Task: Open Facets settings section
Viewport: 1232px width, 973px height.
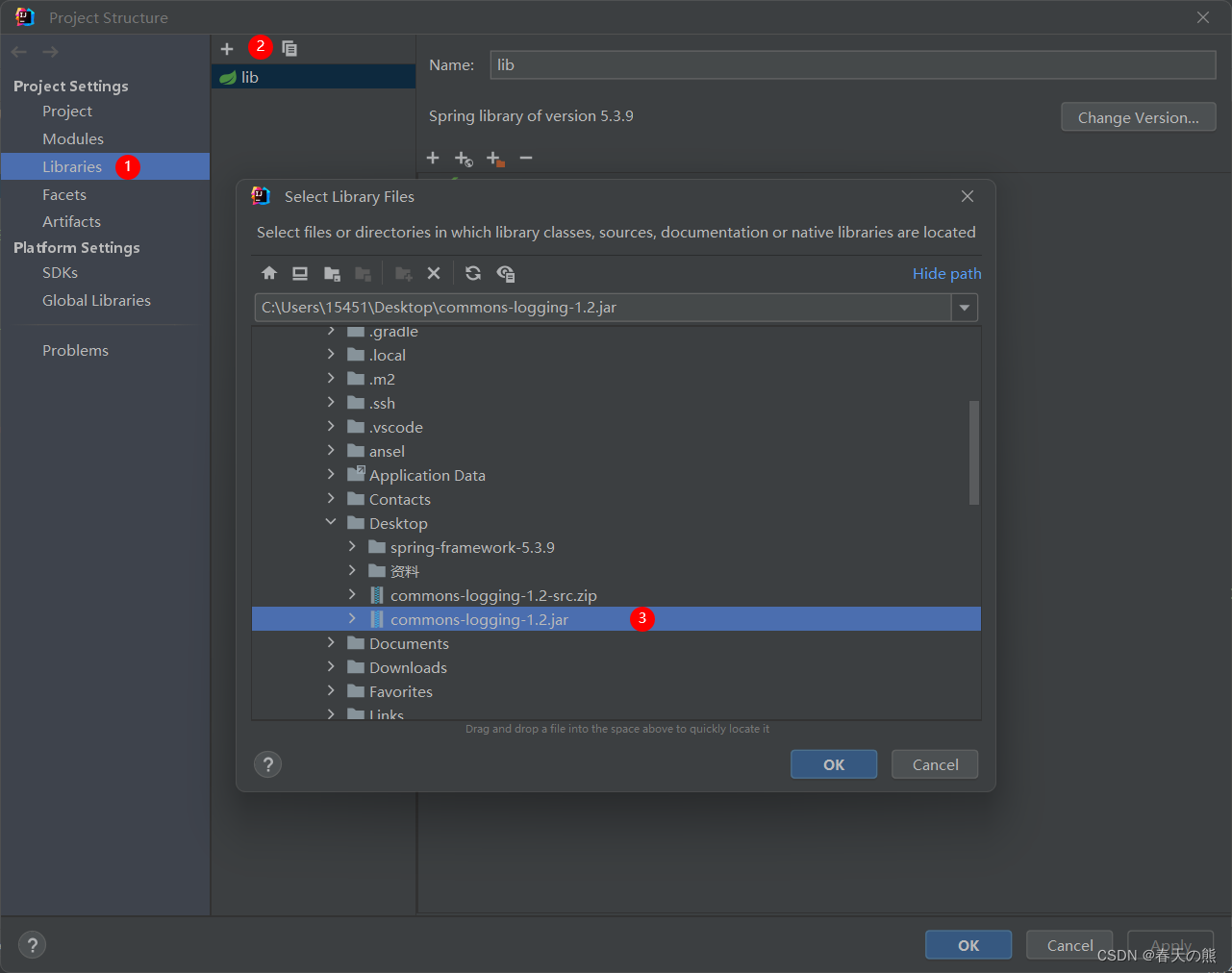Action: click(x=64, y=195)
